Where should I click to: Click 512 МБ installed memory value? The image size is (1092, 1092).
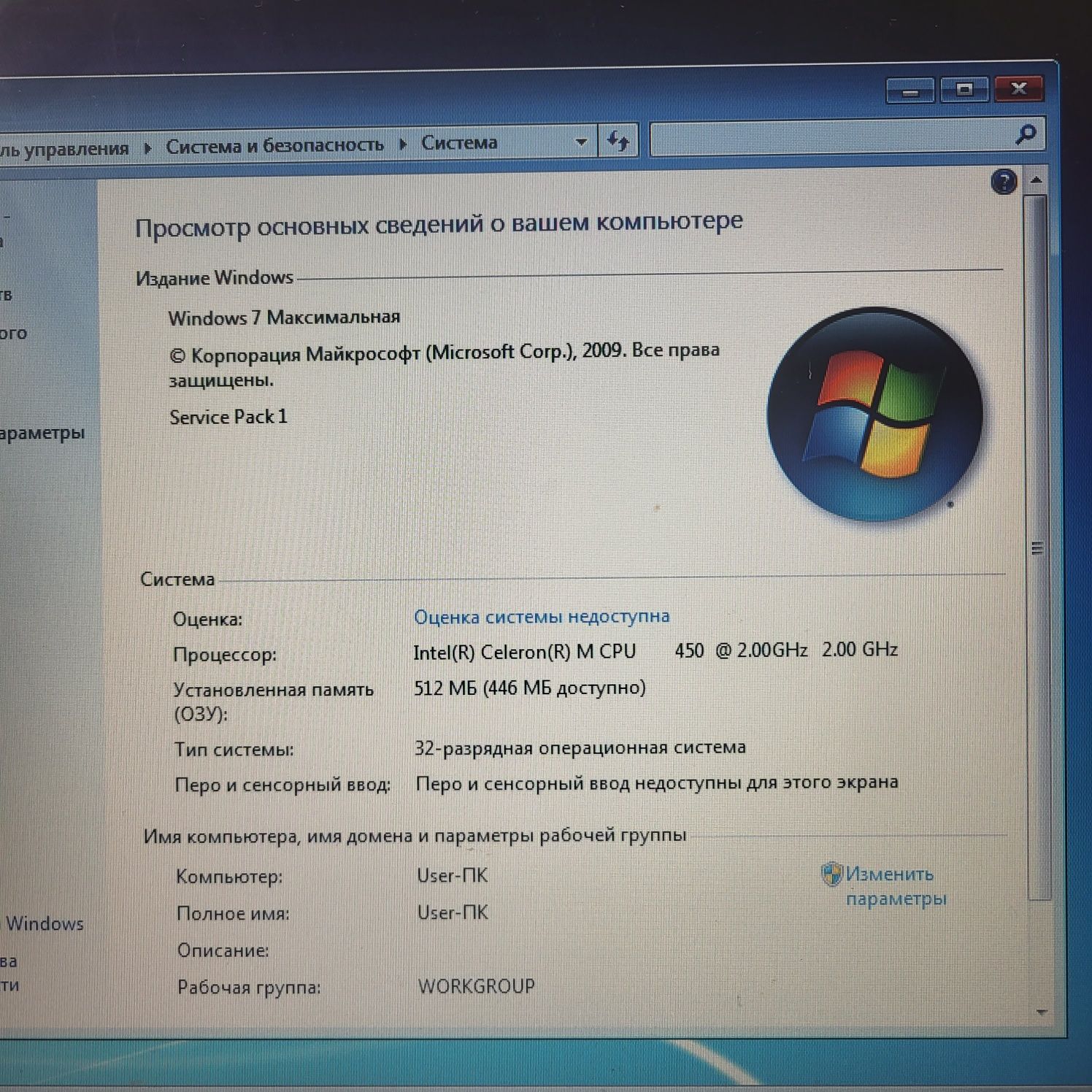(530, 688)
